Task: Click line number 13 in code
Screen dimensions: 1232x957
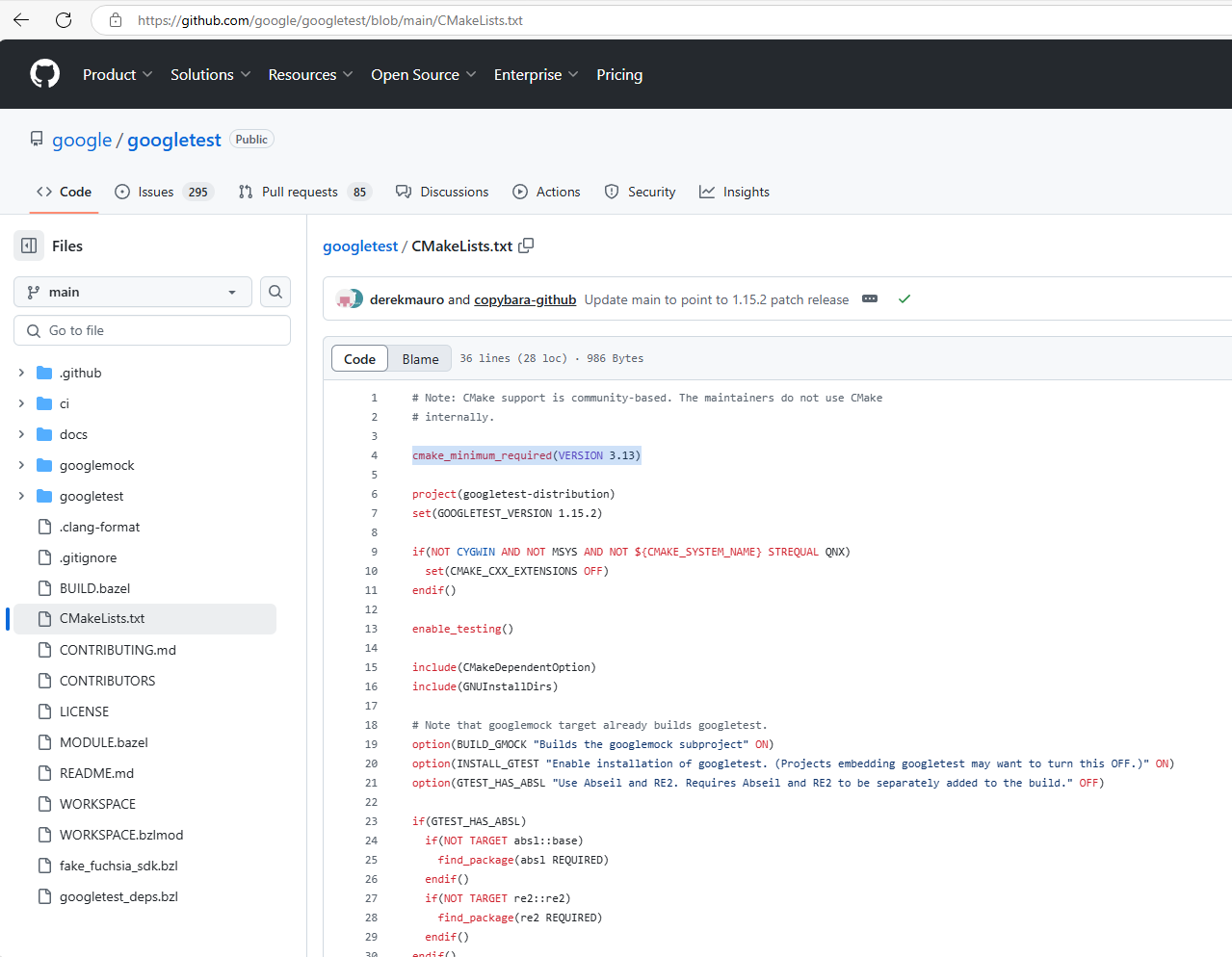Action: pyautogui.click(x=371, y=629)
